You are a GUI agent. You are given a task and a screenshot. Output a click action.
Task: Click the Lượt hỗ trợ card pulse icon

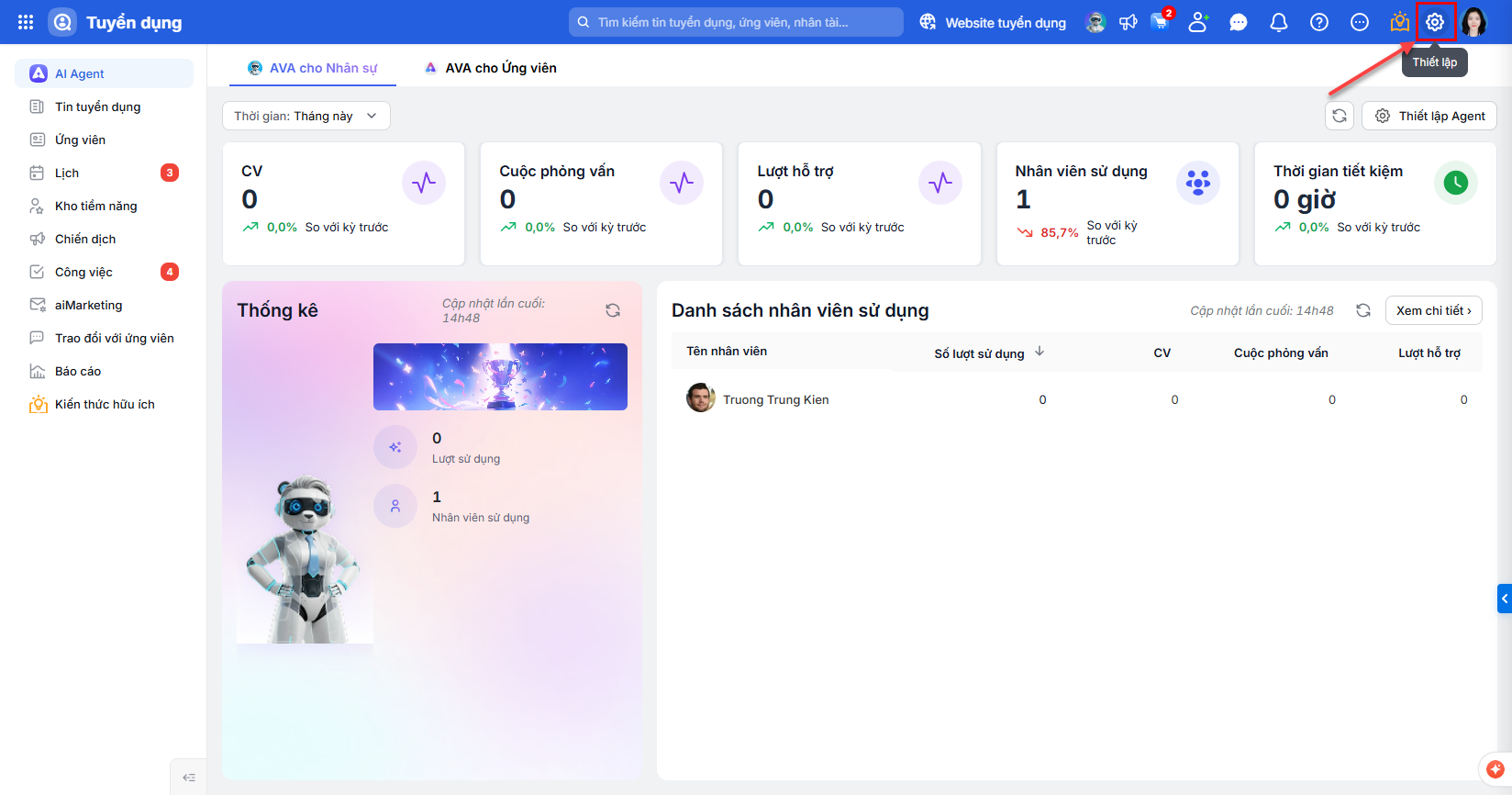tap(940, 184)
